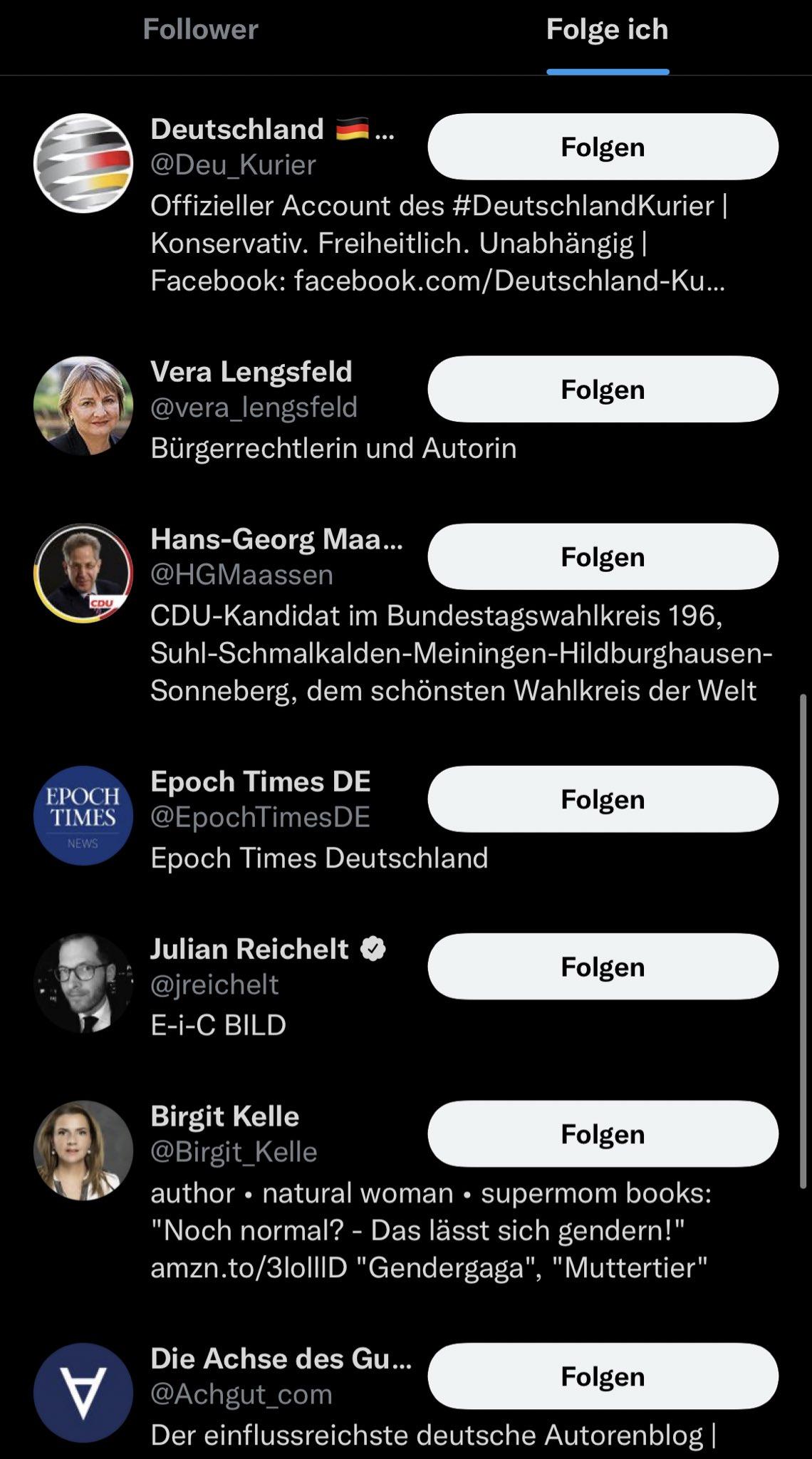Follow the Deutschland Kurier account
This screenshot has height=1459, width=812.
click(603, 147)
